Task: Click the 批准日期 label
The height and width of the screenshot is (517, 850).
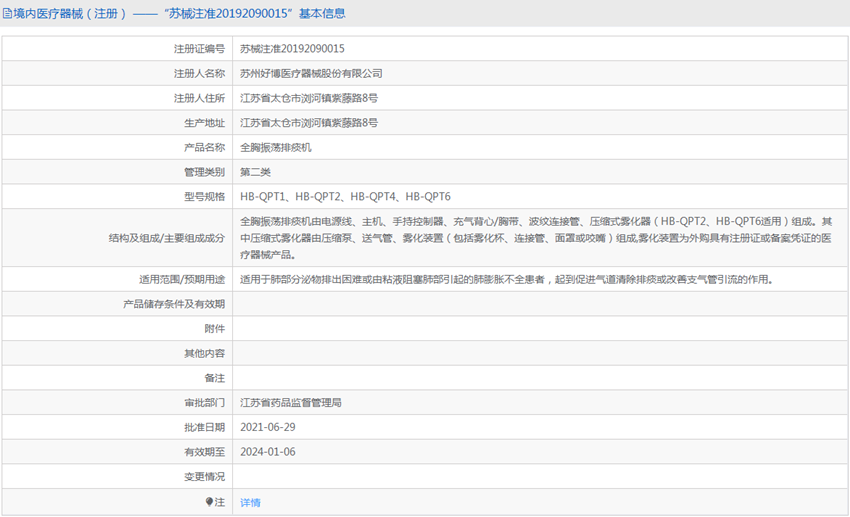Action: 204,427
